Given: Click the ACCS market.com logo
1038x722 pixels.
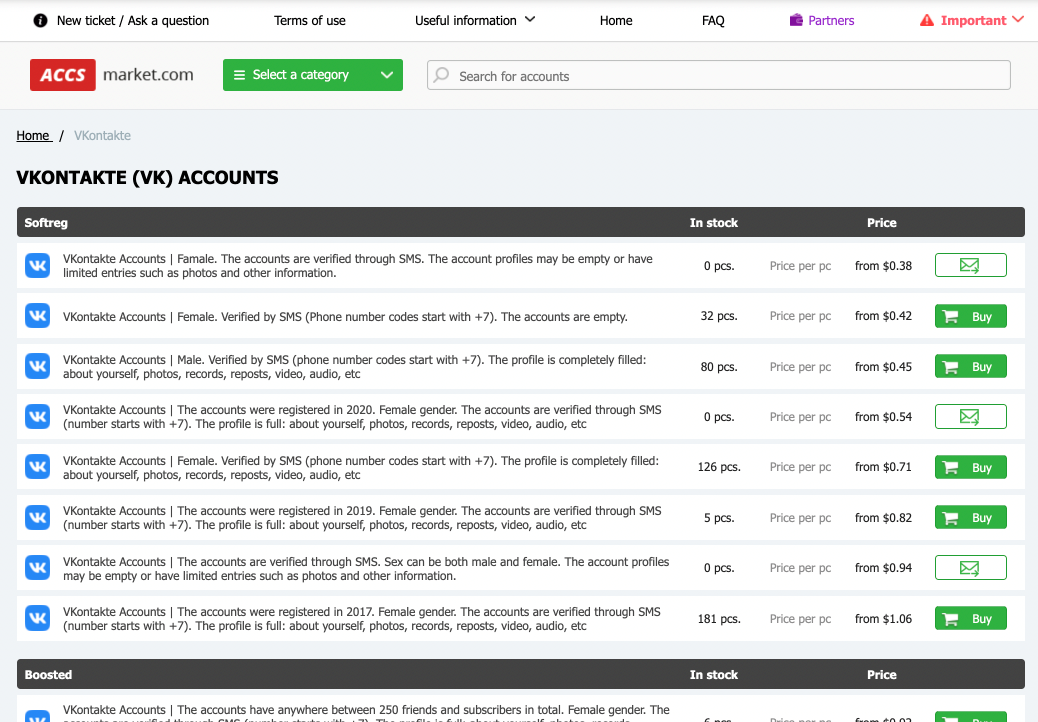Looking at the screenshot, I should click(112, 75).
